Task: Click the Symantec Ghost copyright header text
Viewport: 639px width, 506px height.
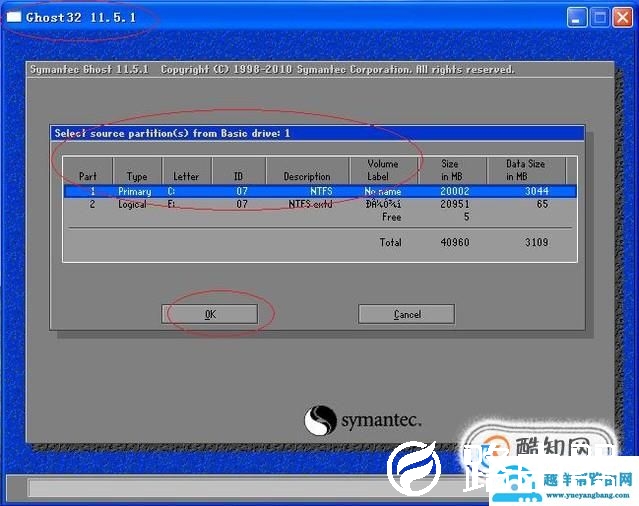Action: 272,70
